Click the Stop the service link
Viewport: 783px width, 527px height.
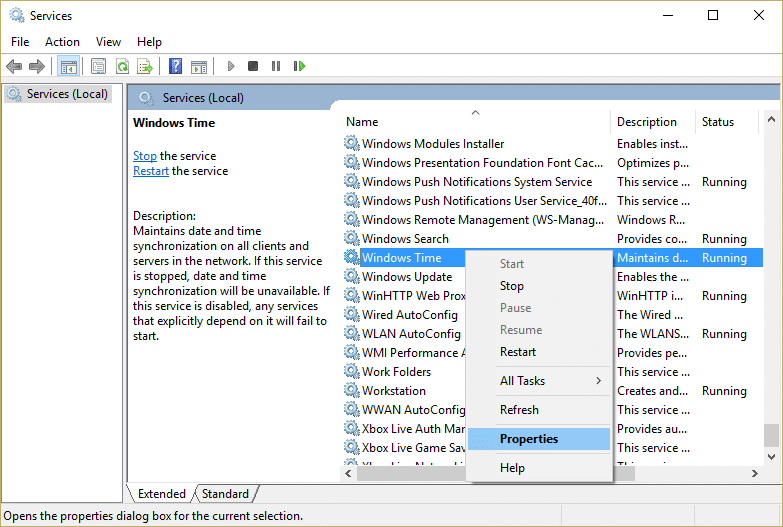pyautogui.click(x=145, y=156)
